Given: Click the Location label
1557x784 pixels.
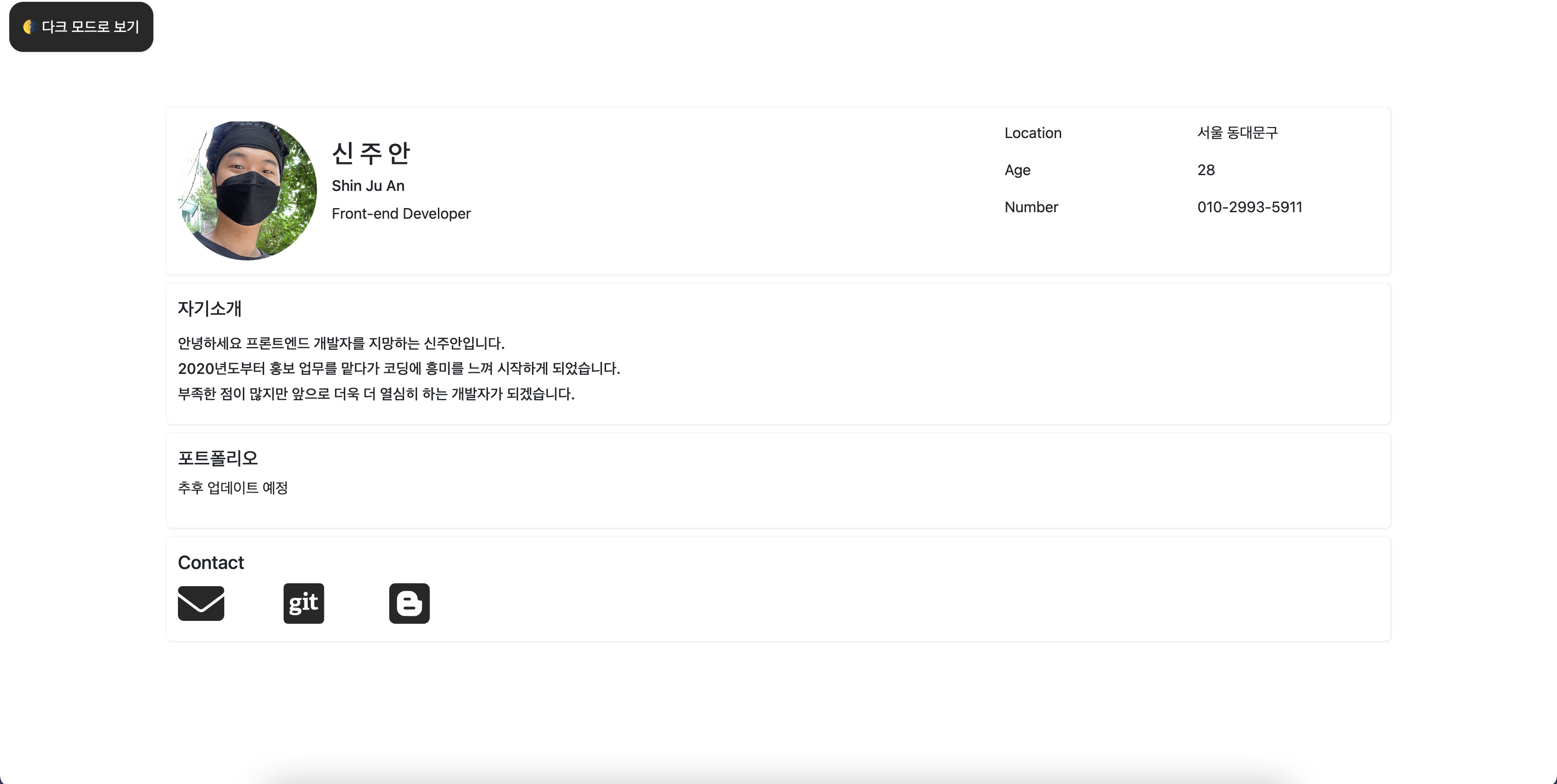Looking at the screenshot, I should point(1033,133).
